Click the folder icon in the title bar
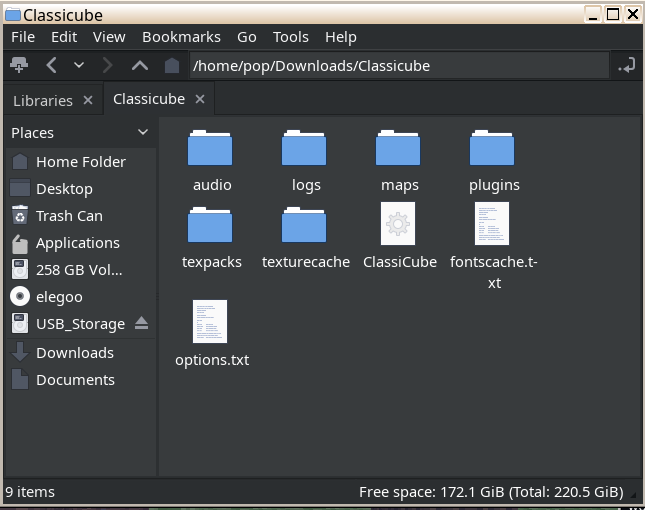The image size is (645, 510). point(13,15)
